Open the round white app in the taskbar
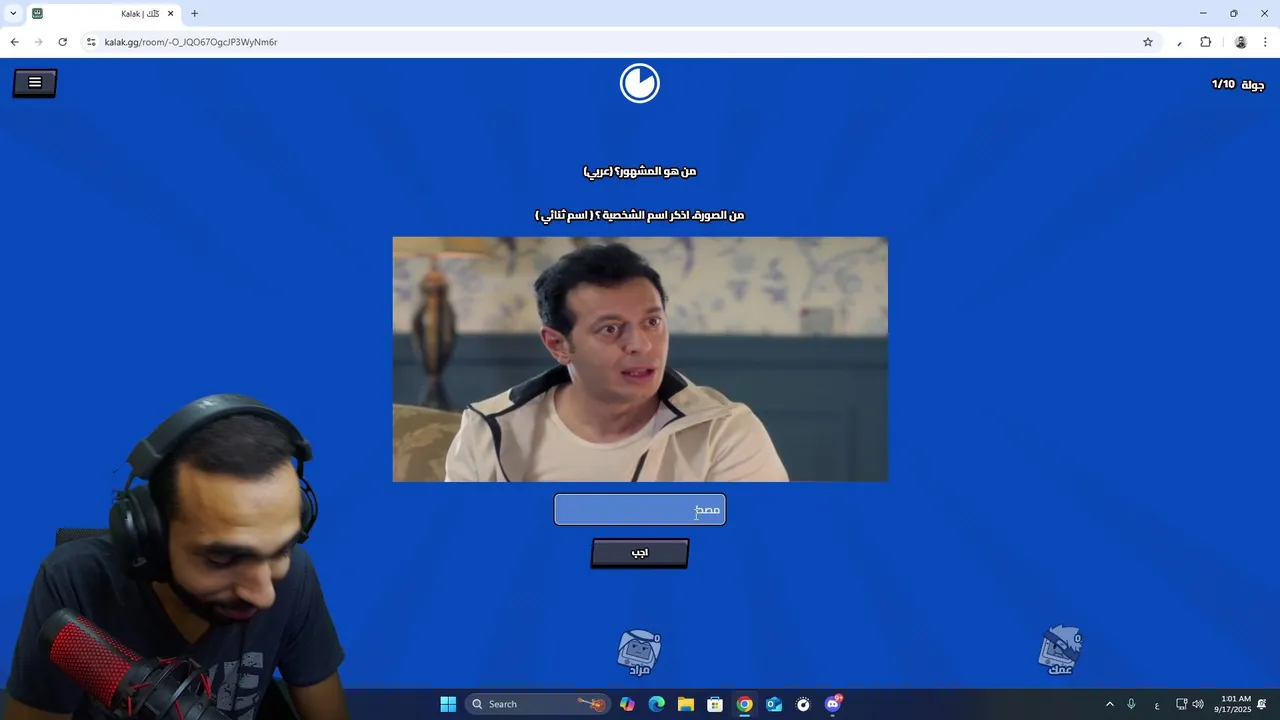 coord(803,704)
